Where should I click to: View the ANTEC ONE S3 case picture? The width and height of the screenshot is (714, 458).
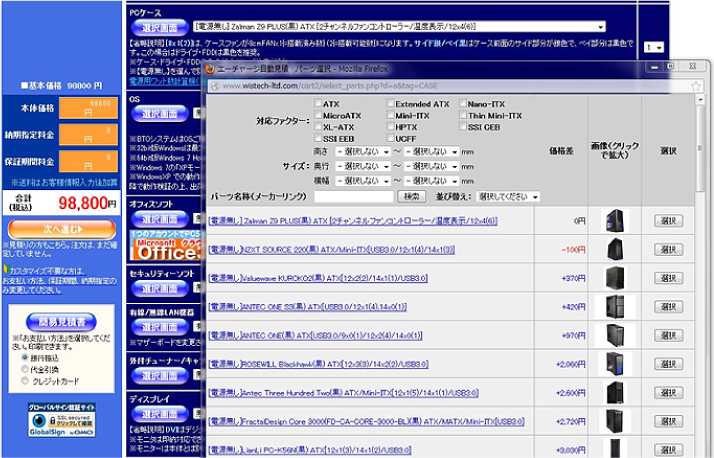(x=615, y=307)
